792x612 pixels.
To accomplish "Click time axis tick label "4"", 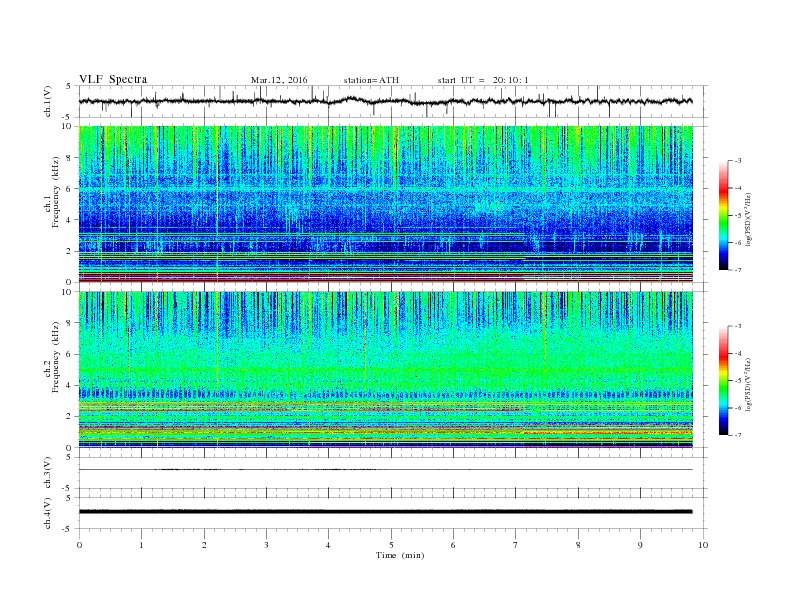I will [328, 545].
